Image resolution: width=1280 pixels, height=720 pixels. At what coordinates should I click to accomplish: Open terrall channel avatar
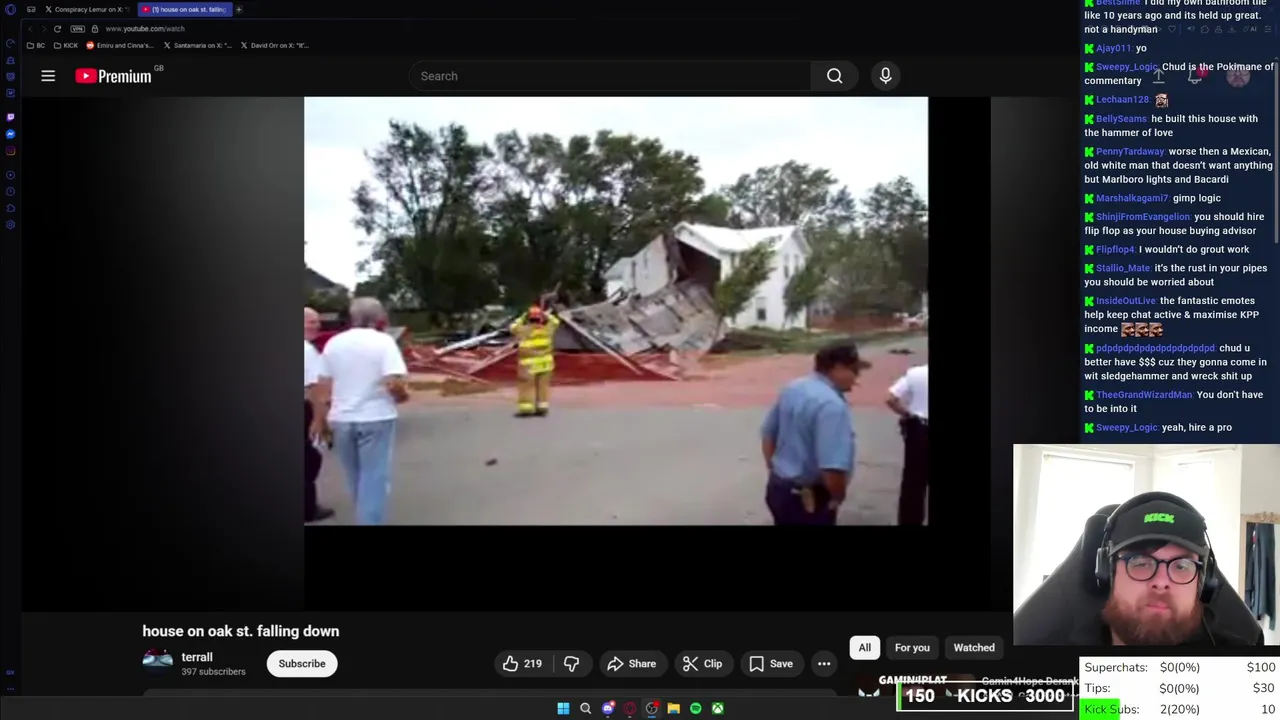click(x=157, y=659)
